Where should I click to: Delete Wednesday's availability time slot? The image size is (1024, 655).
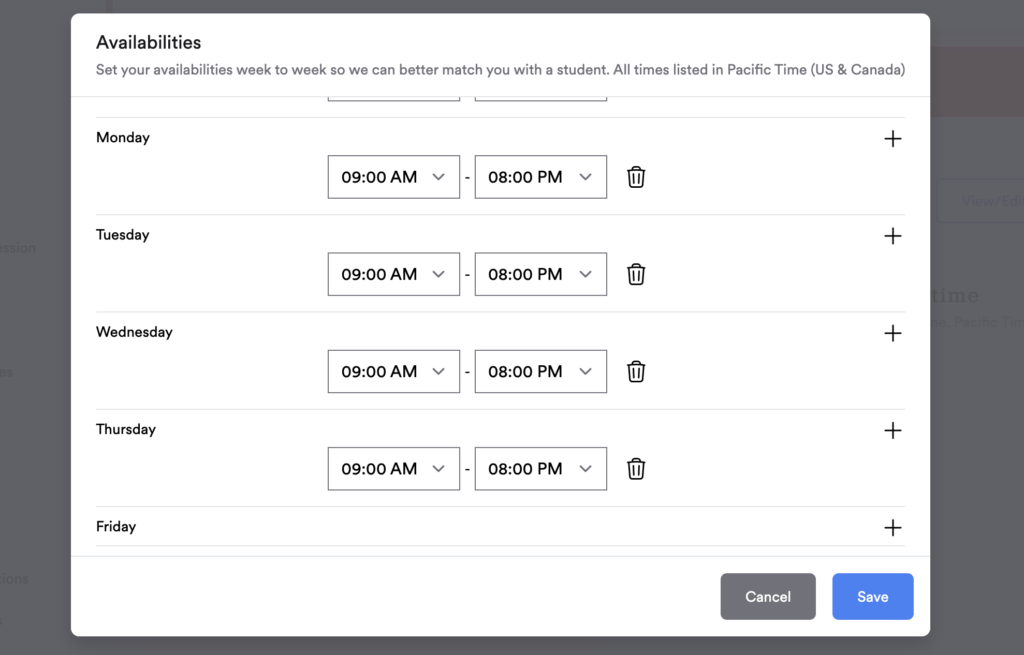(x=636, y=371)
